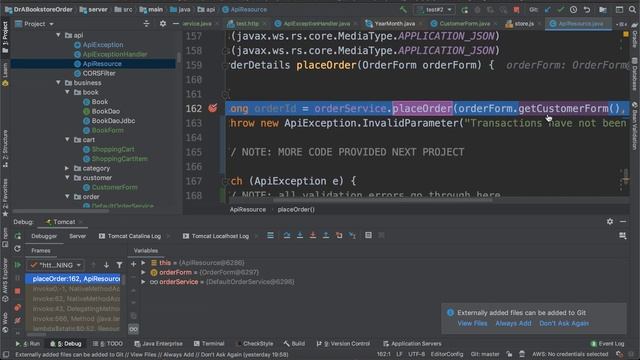
Task: Collapse the api folder
Action: (58, 35)
